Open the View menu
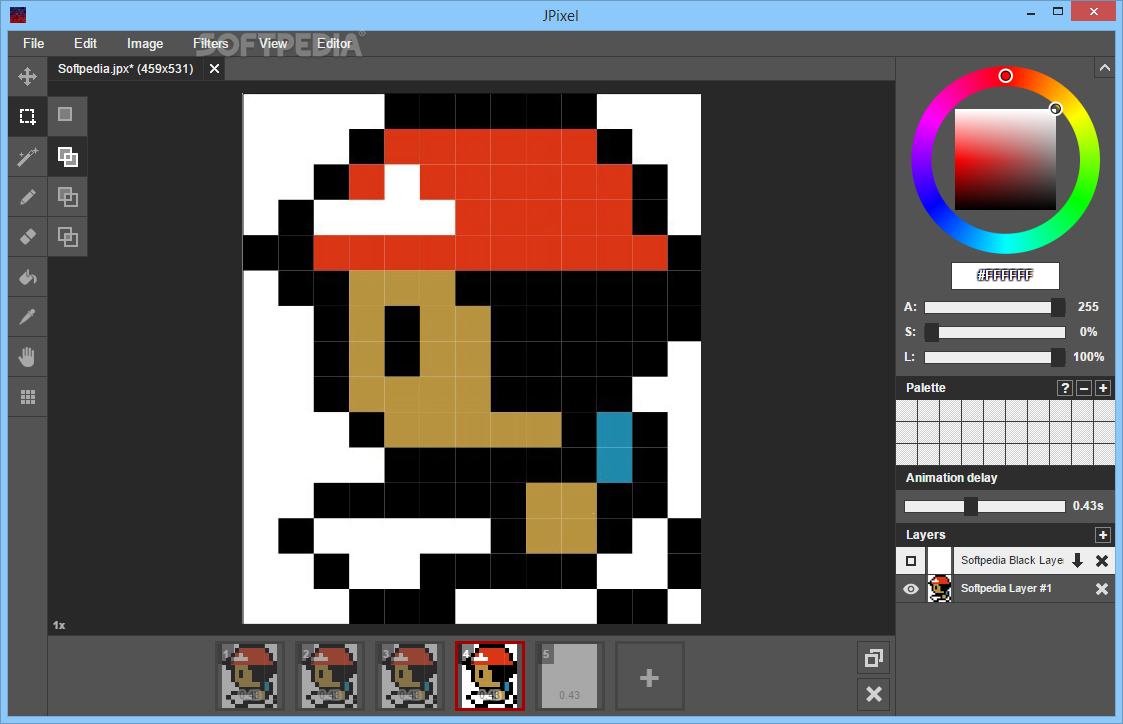 pyautogui.click(x=273, y=44)
